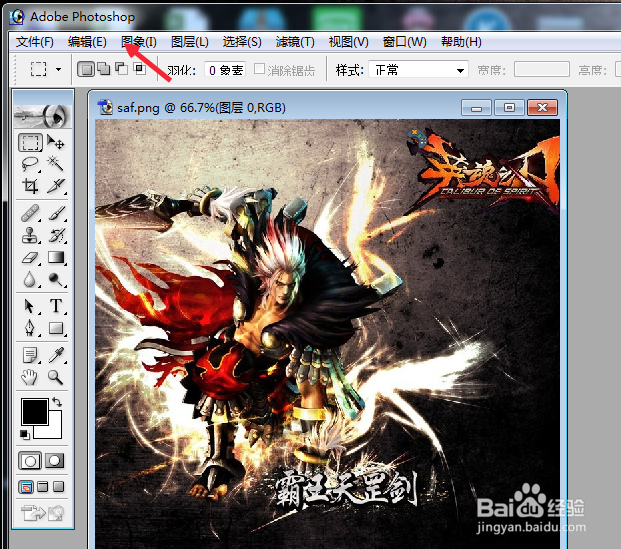Switch to Quick Mask mode
This screenshot has height=549, width=621.
pyautogui.click(x=55, y=461)
